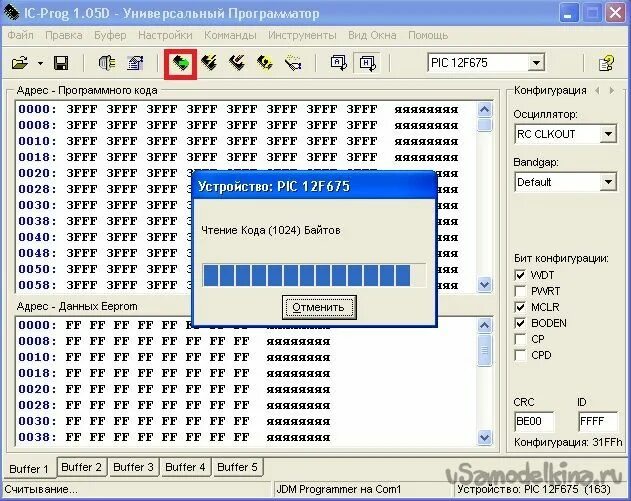This screenshot has width=631, height=501.
Task: Open the PIC 12F675 device dropdown
Action: click(536, 63)
